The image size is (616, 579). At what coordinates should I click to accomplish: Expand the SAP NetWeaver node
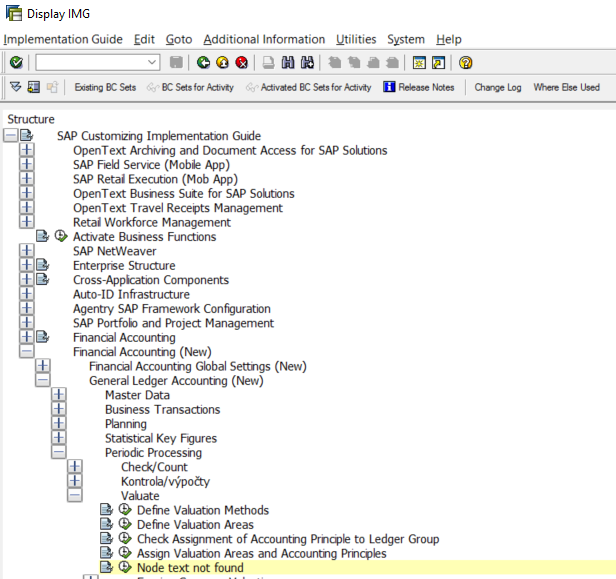(x=27, y=251)
